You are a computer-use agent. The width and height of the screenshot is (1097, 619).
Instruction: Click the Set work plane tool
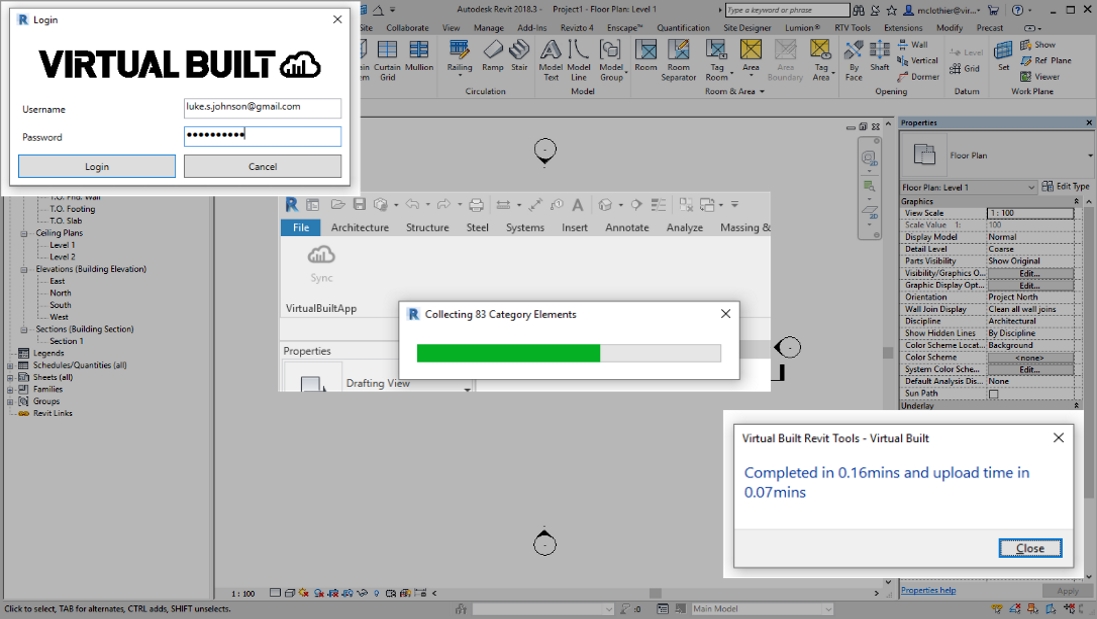pyautogui.click(x=1003, y=56)
